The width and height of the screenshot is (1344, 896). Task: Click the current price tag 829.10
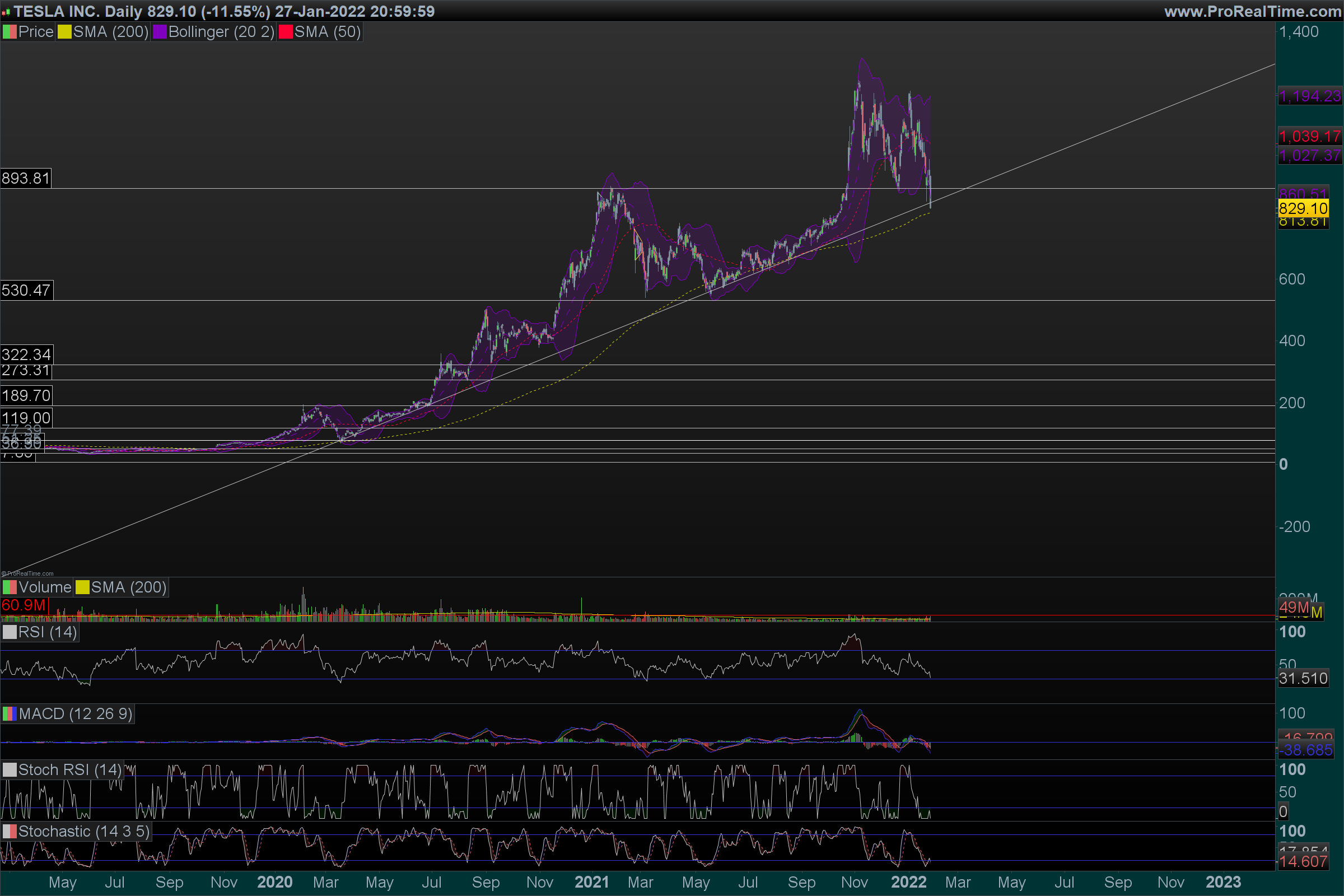coord(1303,208)
